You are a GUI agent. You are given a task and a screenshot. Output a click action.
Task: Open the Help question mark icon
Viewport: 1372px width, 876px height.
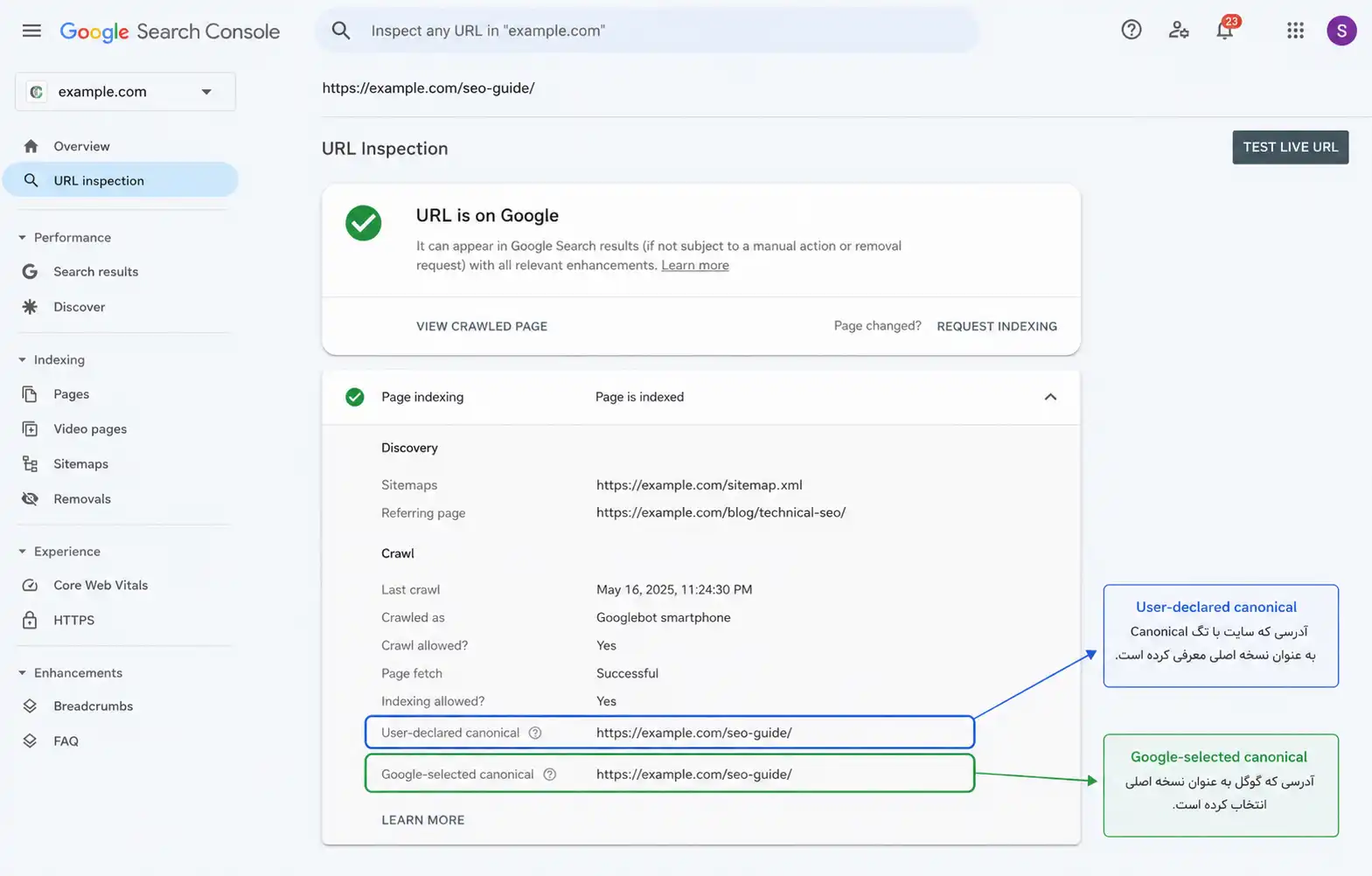pyautogui.click(x=1132, y=31)
